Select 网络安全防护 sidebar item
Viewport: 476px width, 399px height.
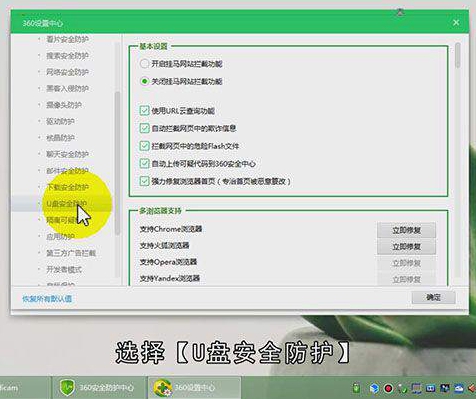click(x=67, y=72)
